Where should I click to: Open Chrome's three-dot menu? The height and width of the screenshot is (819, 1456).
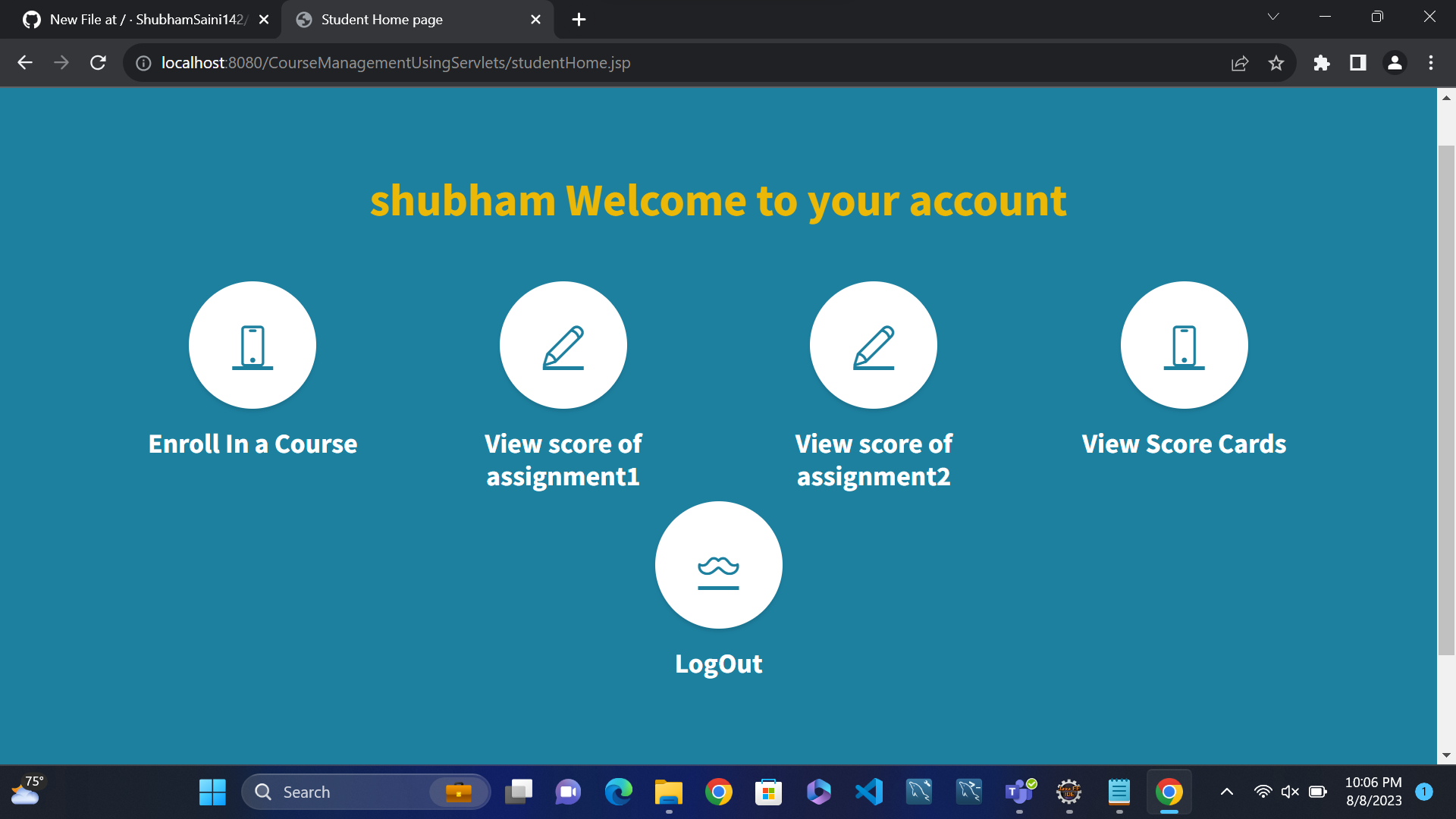(1431, 63)
